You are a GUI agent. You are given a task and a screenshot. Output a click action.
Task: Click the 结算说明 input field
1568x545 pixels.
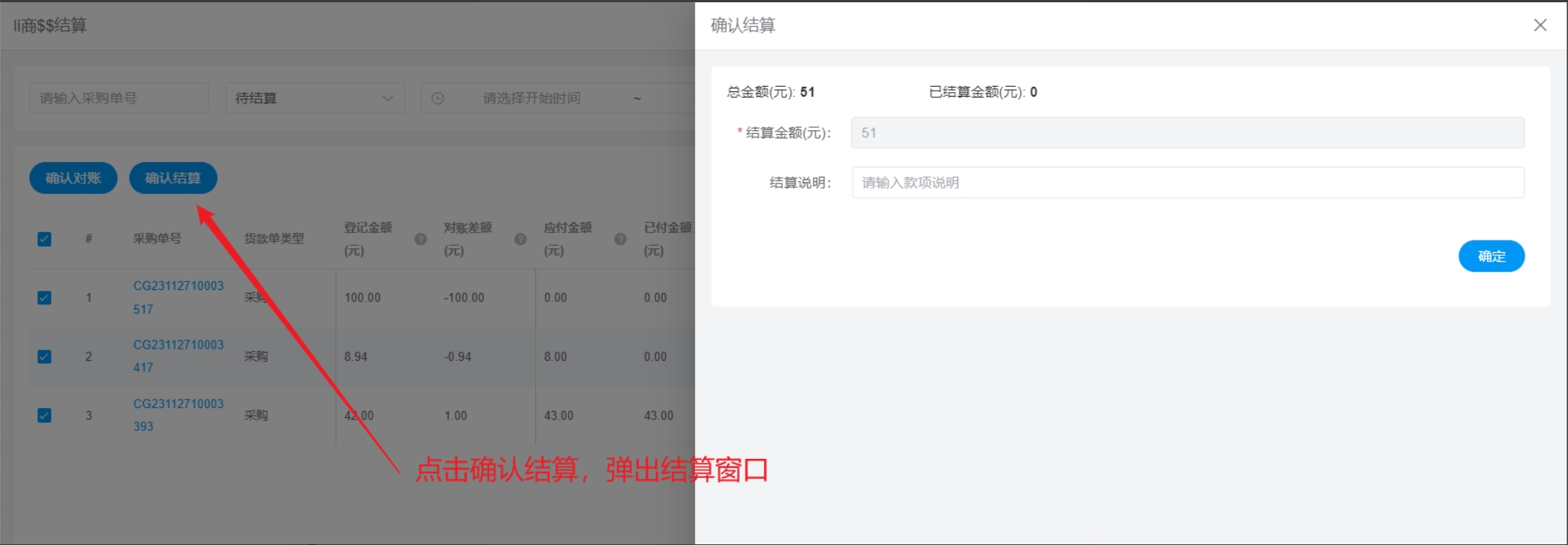[1187, 183]
